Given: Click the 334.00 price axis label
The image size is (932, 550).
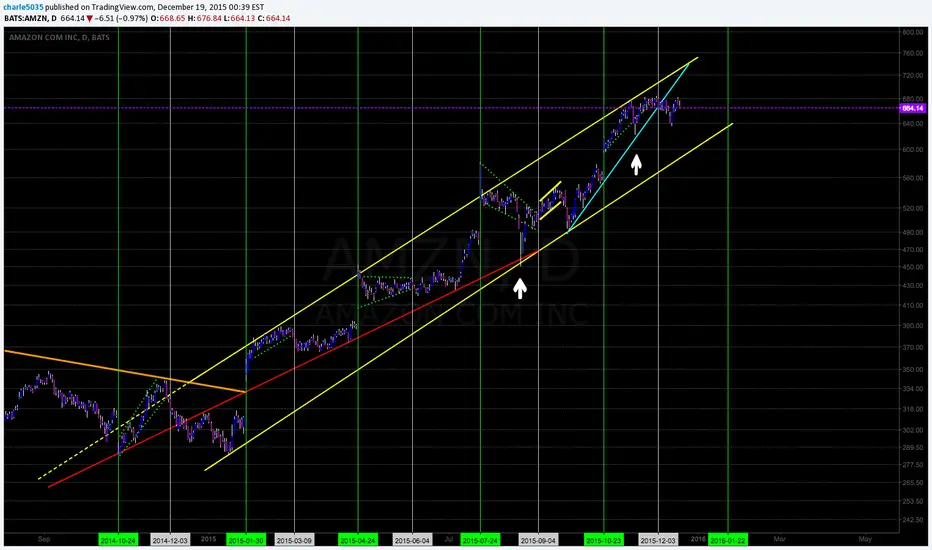Looking at the screenshot, I should 912,389.
